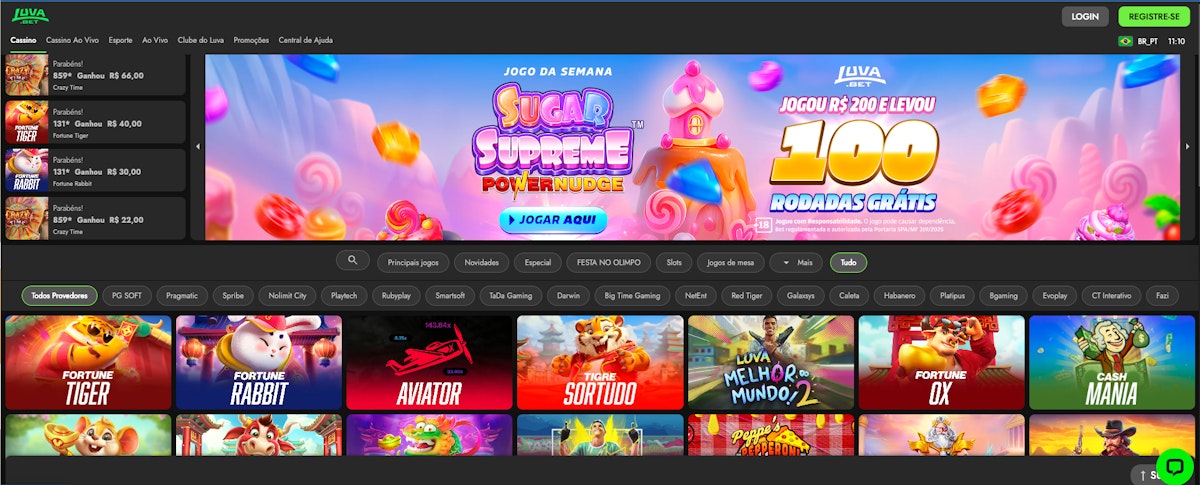Filter by Caleta provider

(849, 296)
